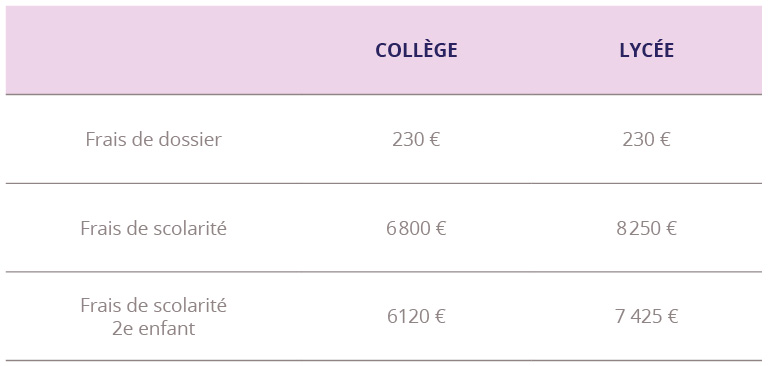Click the 230 € value under LYCÉE

(647, 139)
